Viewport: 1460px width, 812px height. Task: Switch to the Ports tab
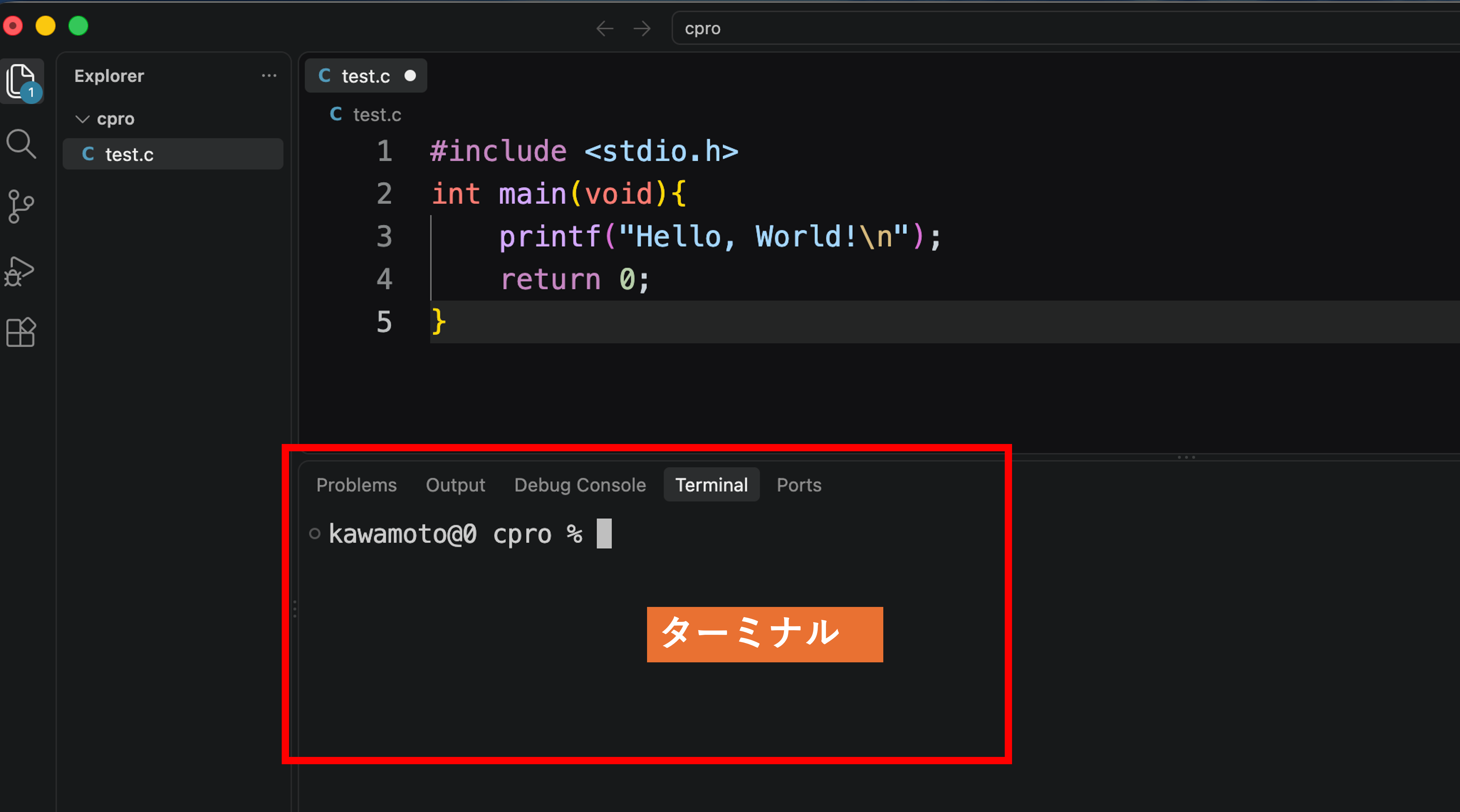(x=799, y=485)
